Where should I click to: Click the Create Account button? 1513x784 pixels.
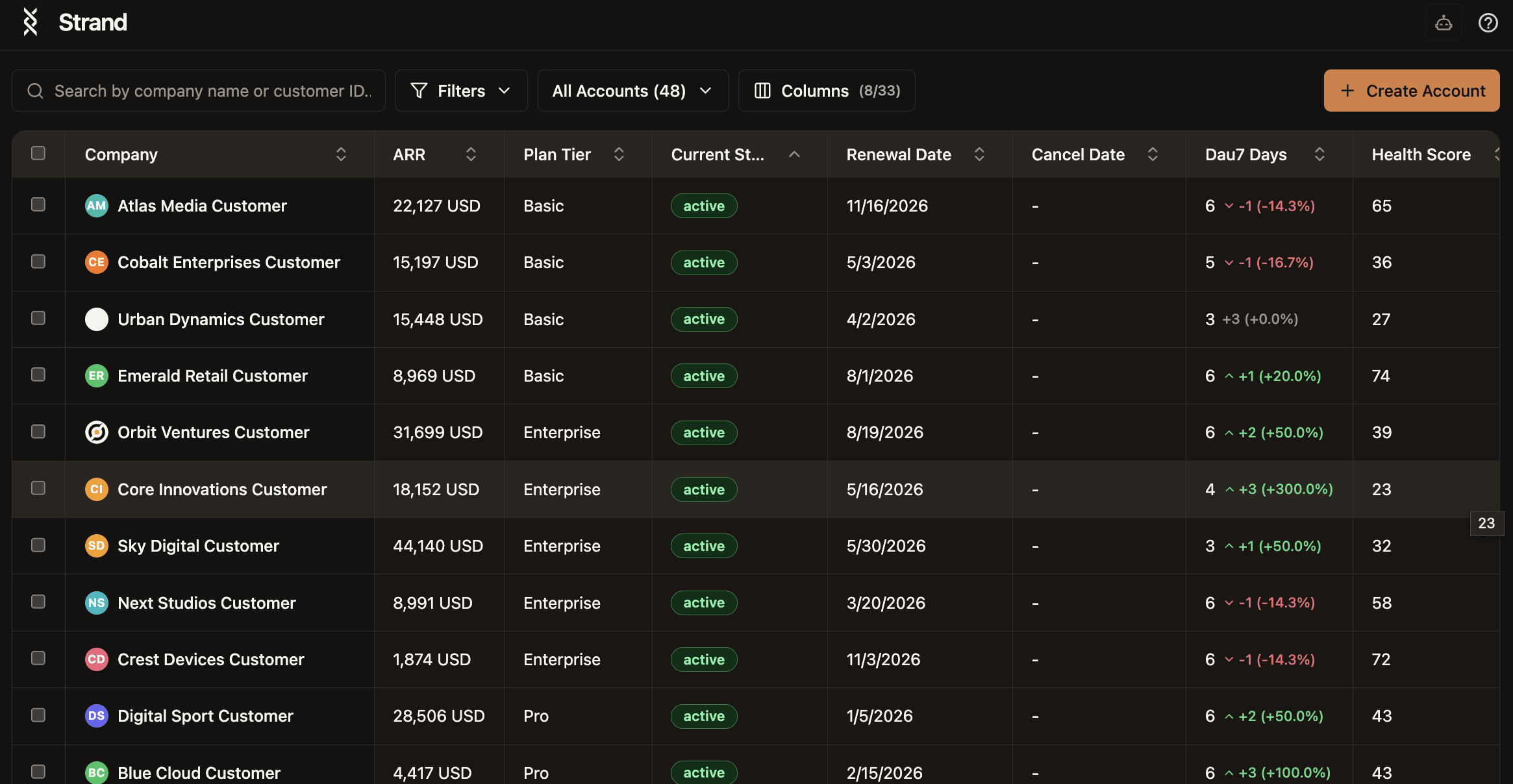[x=1412, y=91]
